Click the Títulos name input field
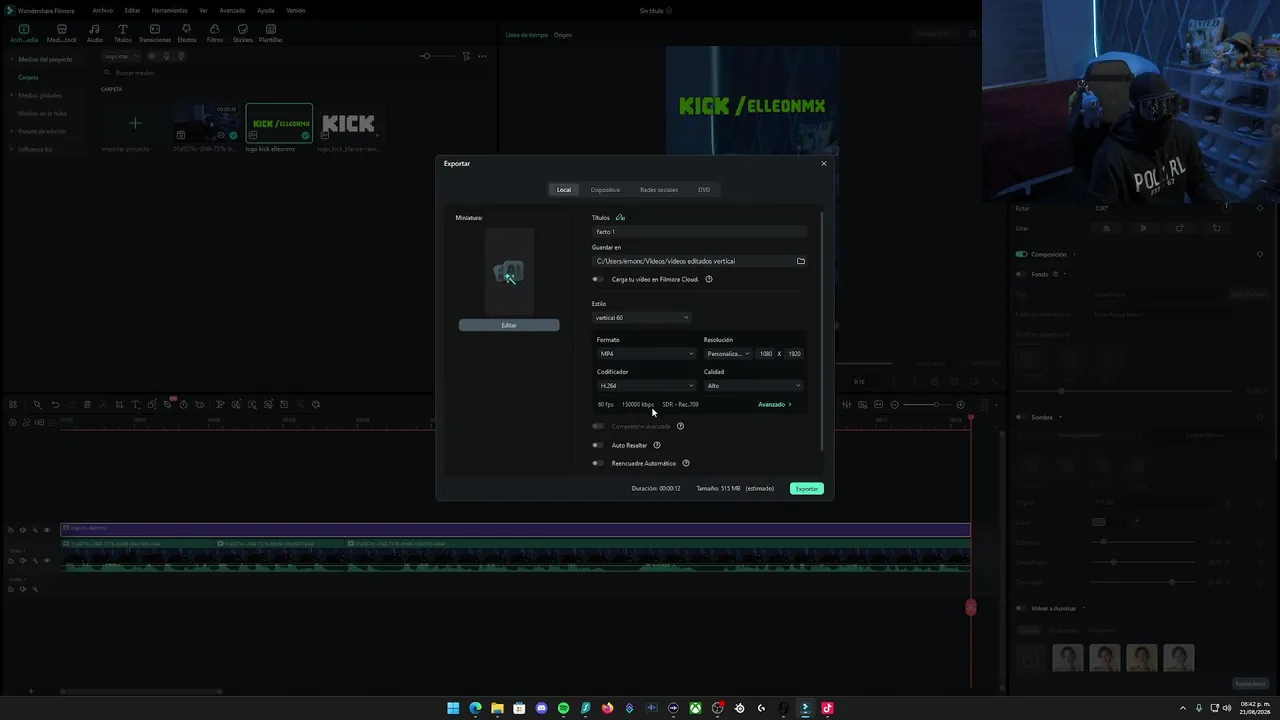 699,232
